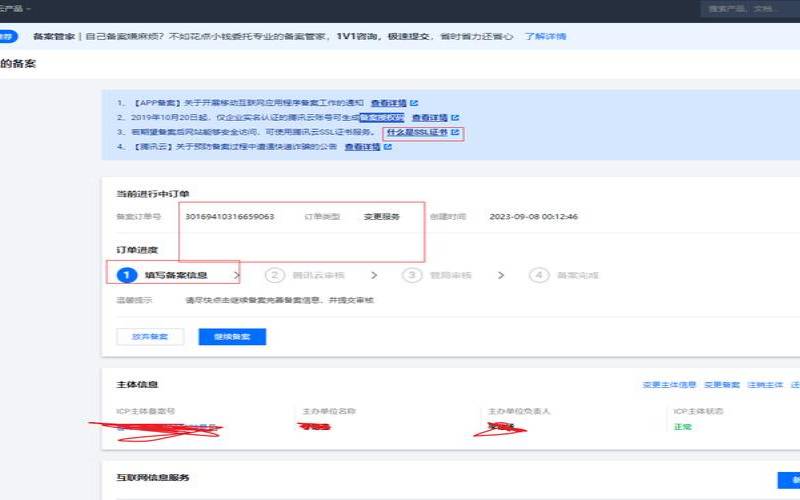
Task: Click external-link icon after 2019年10月20日 notice link
Action: click(455, 117)
